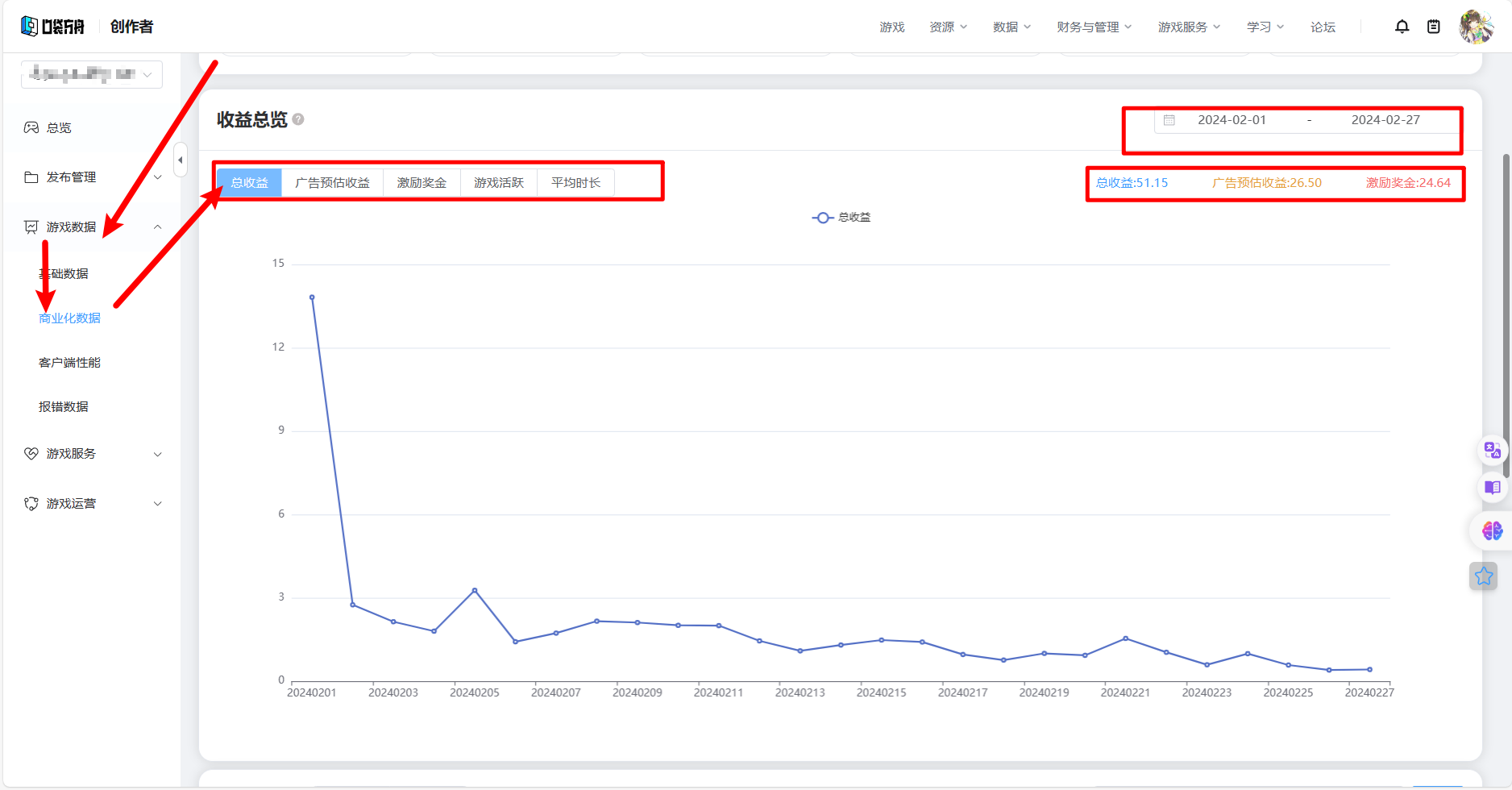Click the calendar icon in date range
The image size is (1512, 790).
(1169, 120)
